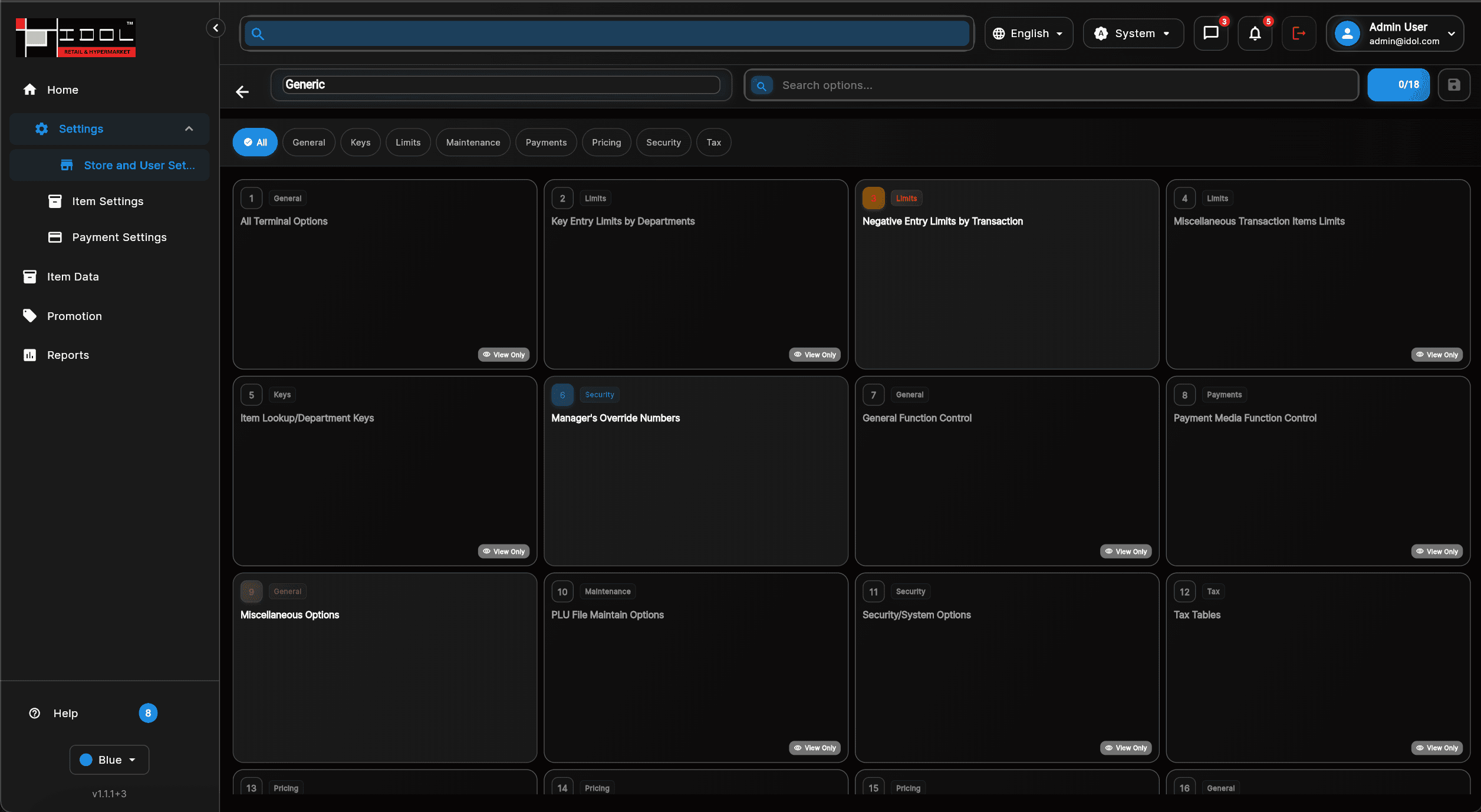Click View Only on PLU File Maintain Options
Screen dimensions: 1481x812
815,748
